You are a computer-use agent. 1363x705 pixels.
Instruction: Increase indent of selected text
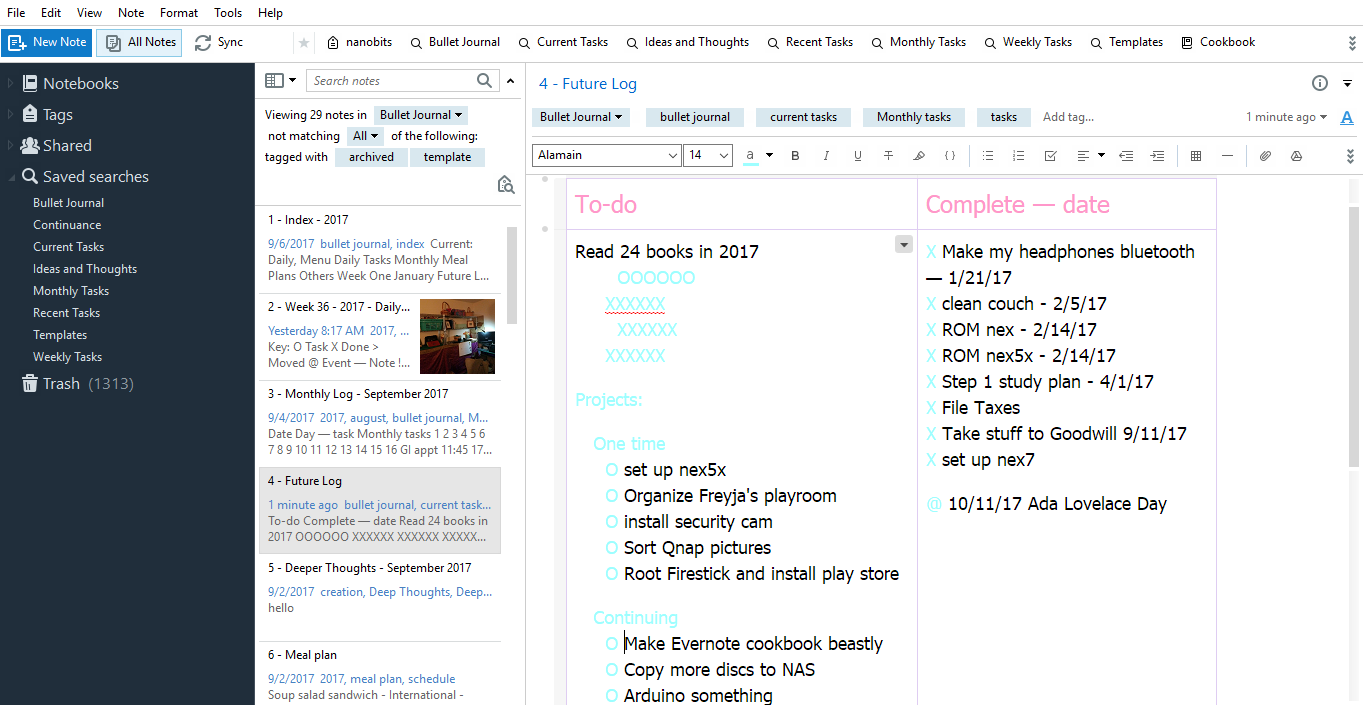tap(1157, 156)
